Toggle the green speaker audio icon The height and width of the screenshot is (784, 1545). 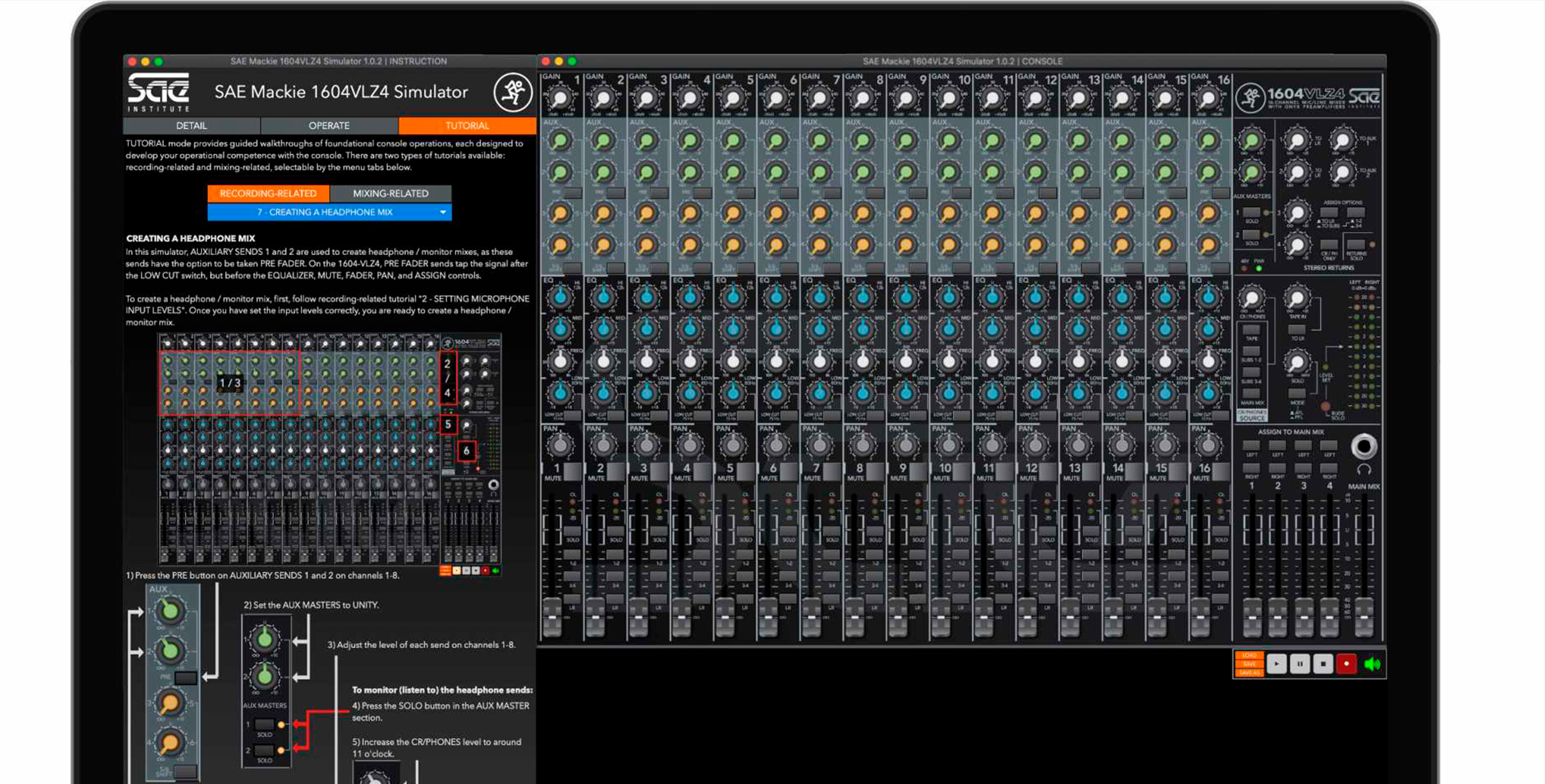pyautogui.click(x=1372, y=663)
